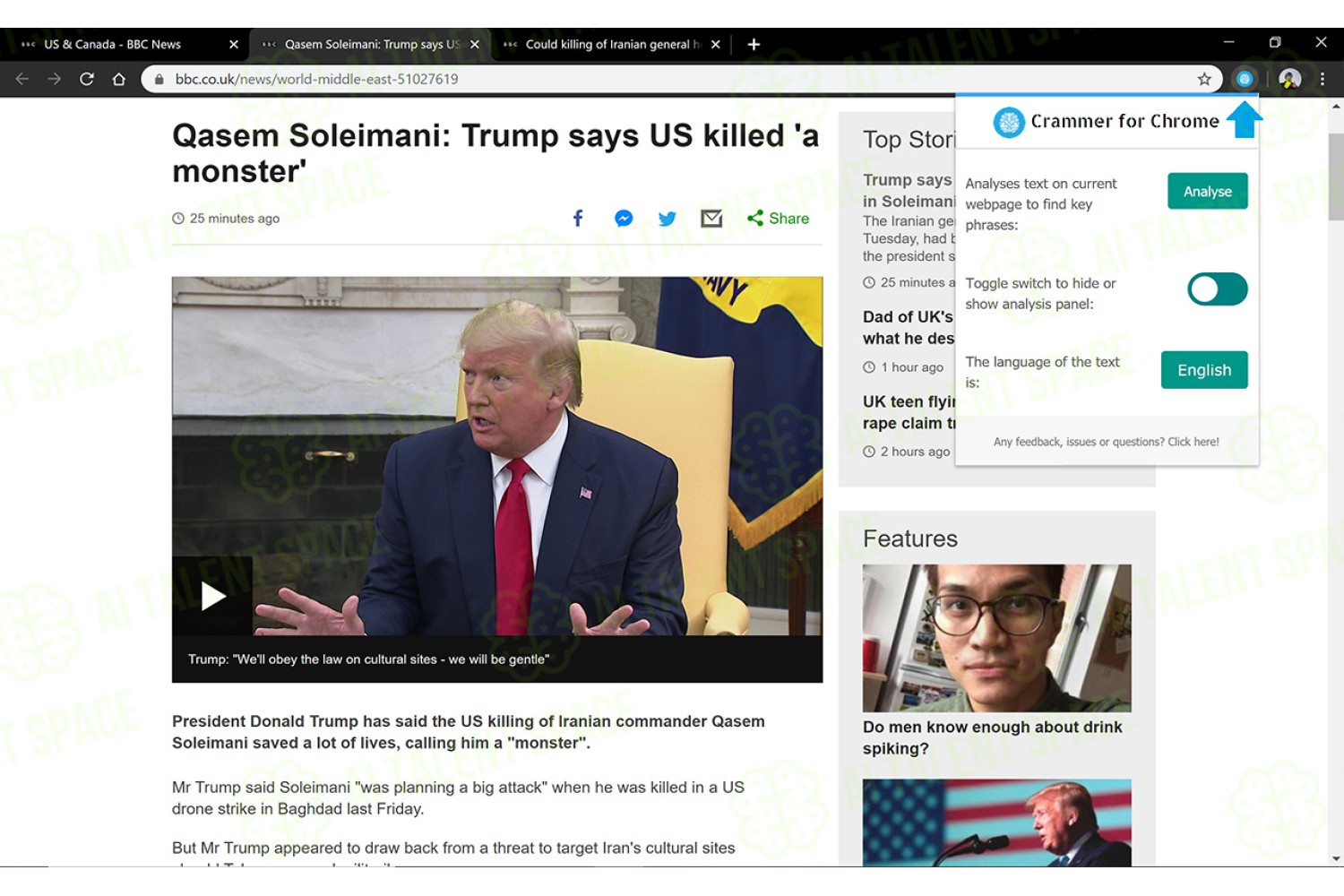Click the scrollbar down arrow
This screenshot has width=1344, height=896.
coord(1336,858)
